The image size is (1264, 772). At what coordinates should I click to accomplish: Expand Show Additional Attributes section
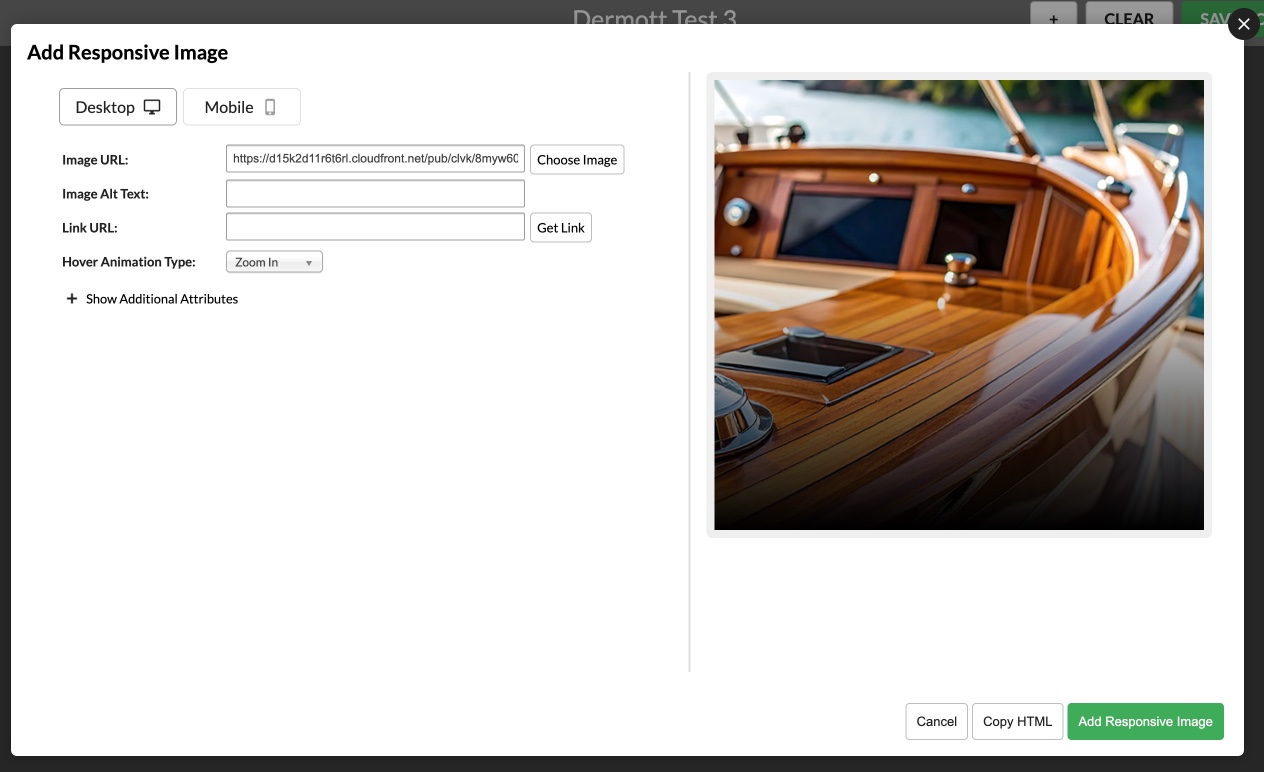[161, 299]
